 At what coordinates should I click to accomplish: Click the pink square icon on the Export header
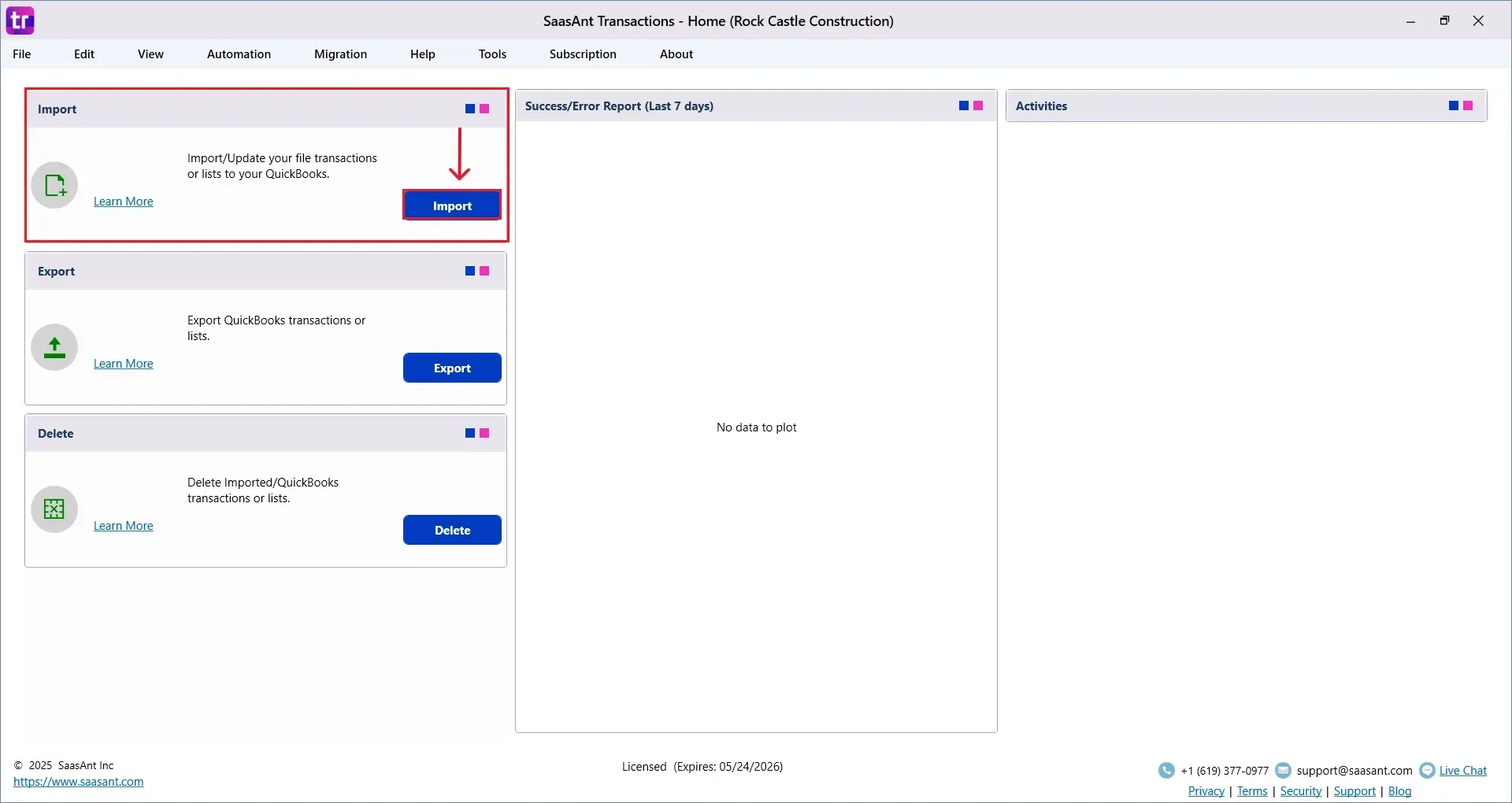(x=483, y=271)
